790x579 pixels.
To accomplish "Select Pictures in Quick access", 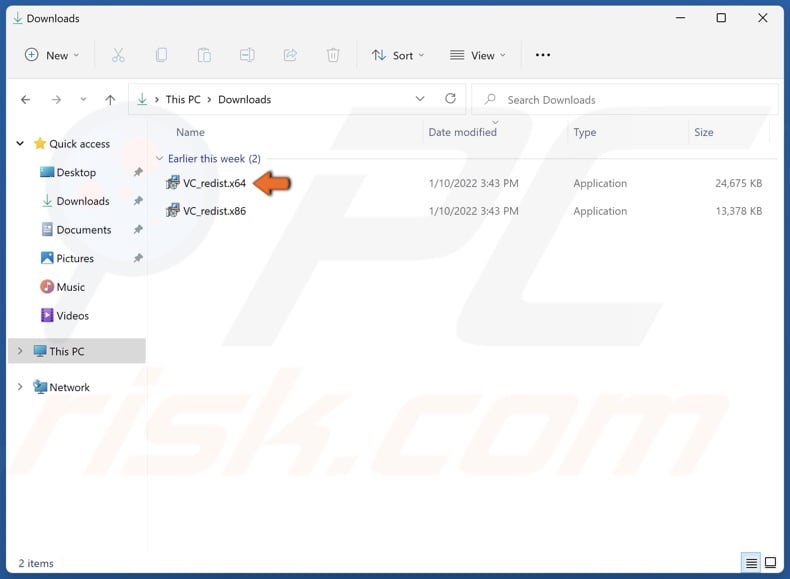I will [75, 258].
